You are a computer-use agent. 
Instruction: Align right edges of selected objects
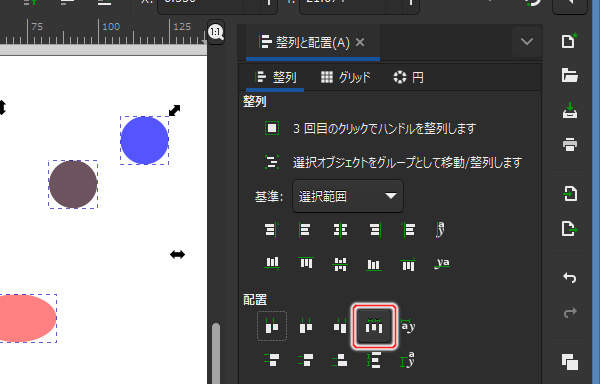[x=375, y=230]
